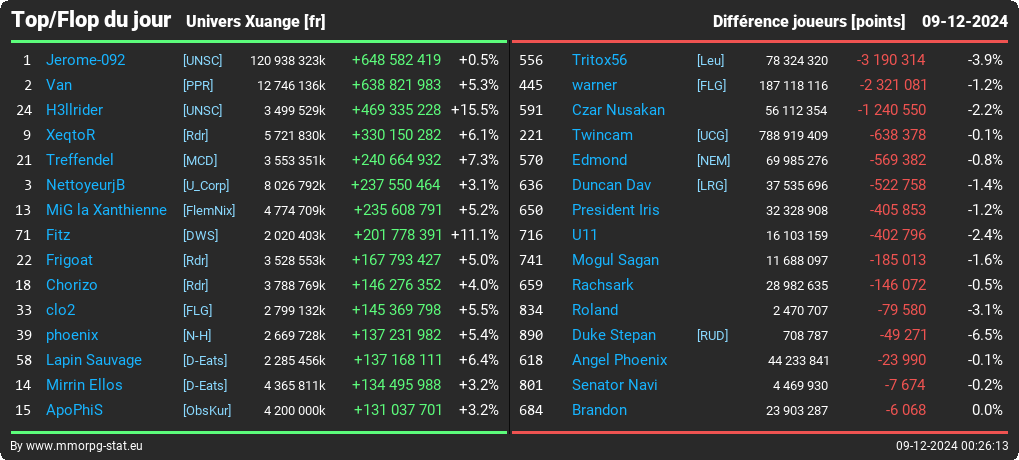Click Jerome-092's gain value +648 582 419
Image resolution: width=1019 pixels, height=460 pixels.
(396, 60)
